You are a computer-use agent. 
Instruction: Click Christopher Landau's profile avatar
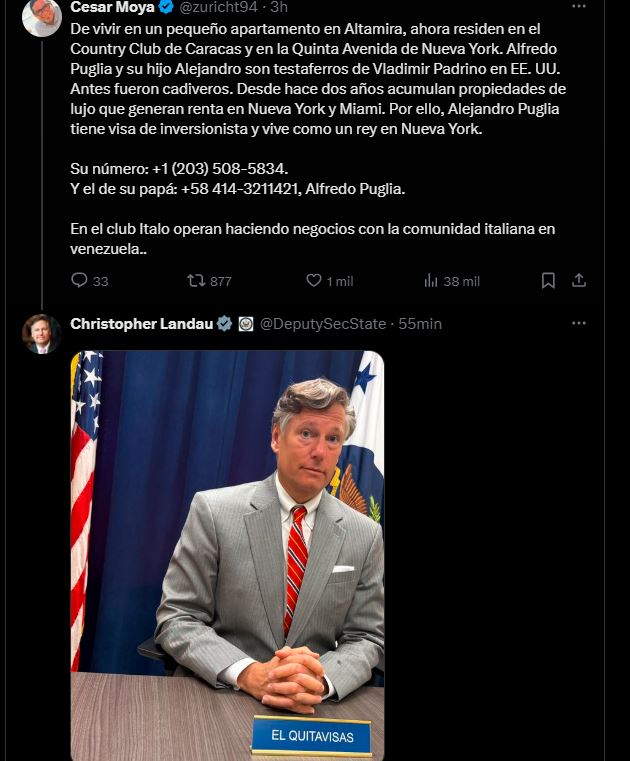point(42,334)
